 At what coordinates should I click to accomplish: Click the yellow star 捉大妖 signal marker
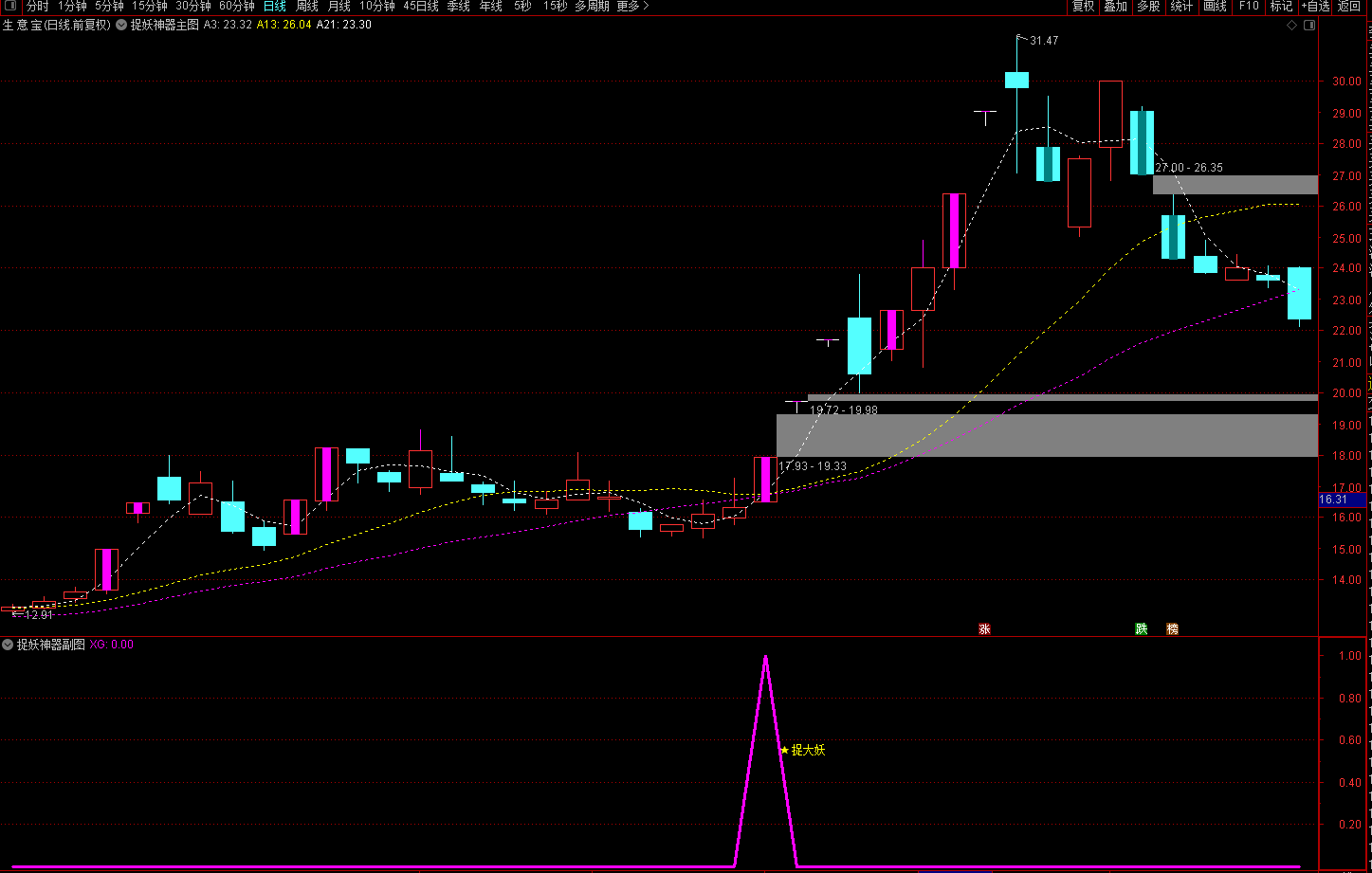[x=784, y=750]
